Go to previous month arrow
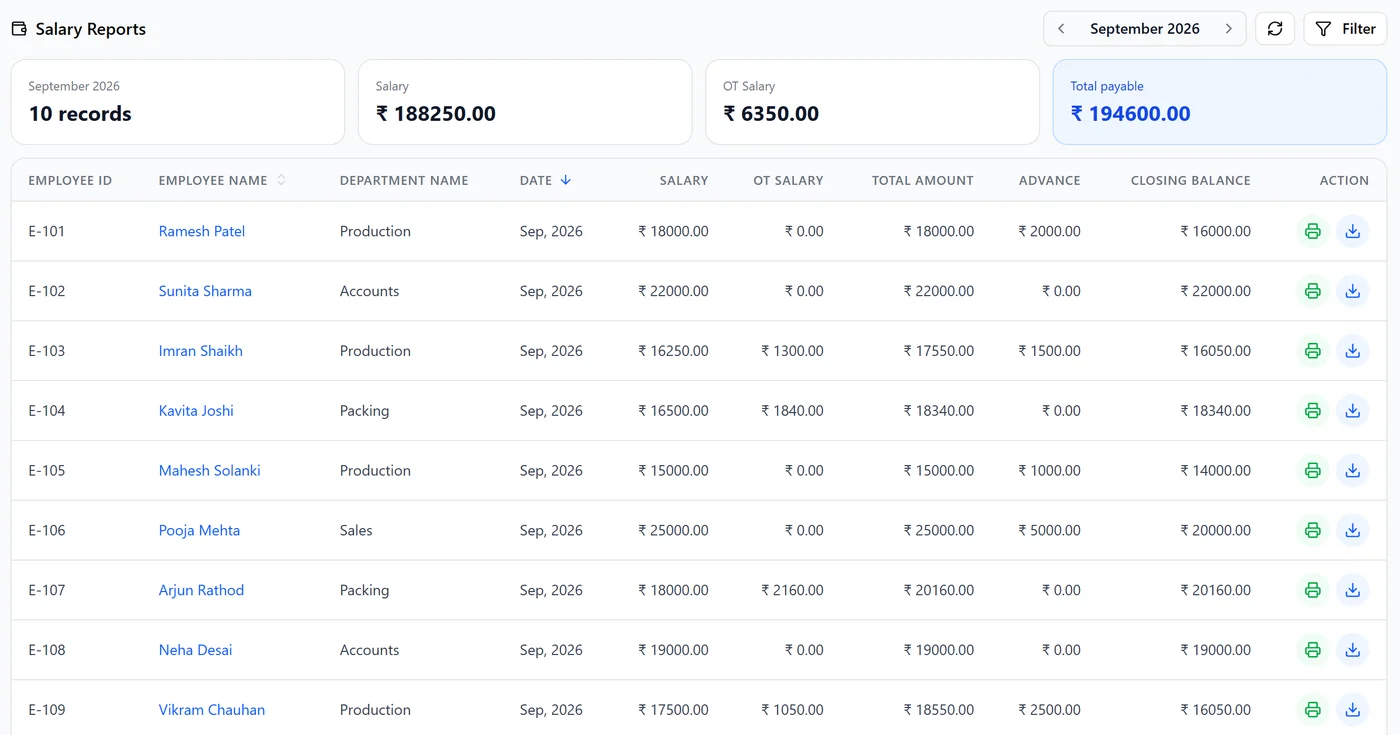The height and width of the screenshot is (735, 1400). click(1061, 29)
